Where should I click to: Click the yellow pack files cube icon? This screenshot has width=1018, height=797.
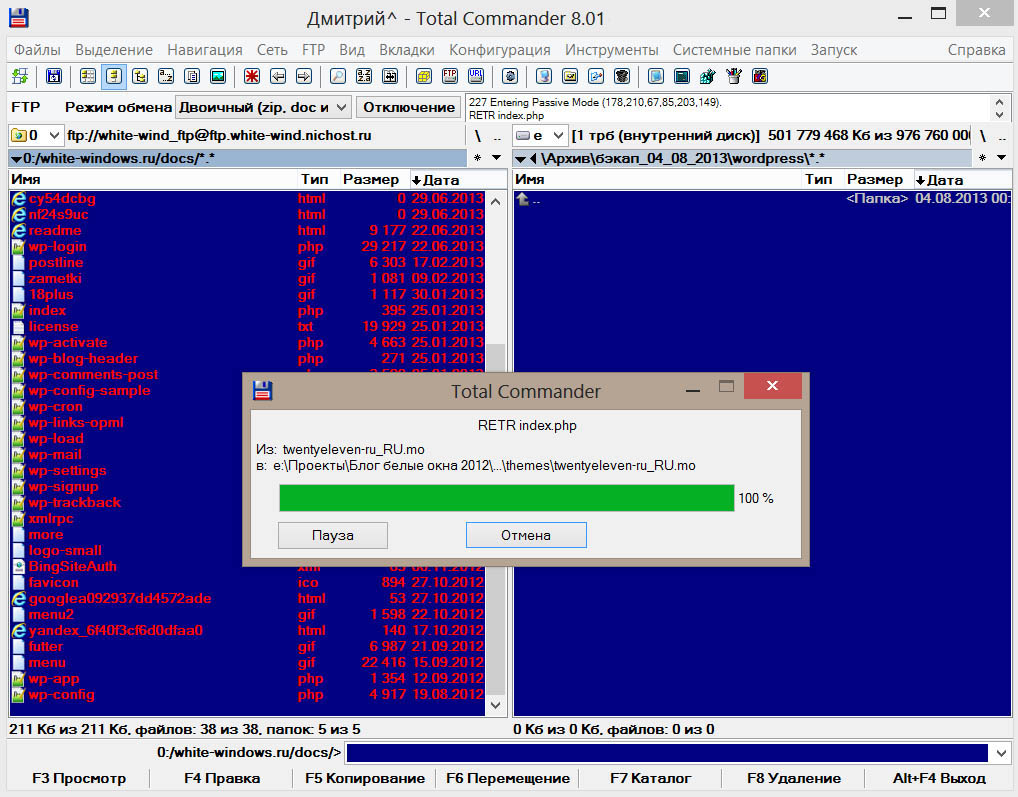424,77
